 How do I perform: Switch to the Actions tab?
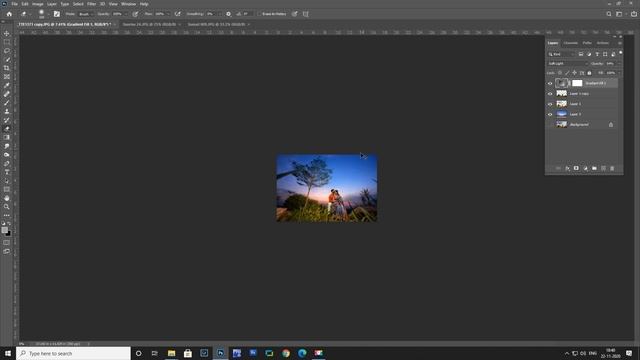point(602,43)
